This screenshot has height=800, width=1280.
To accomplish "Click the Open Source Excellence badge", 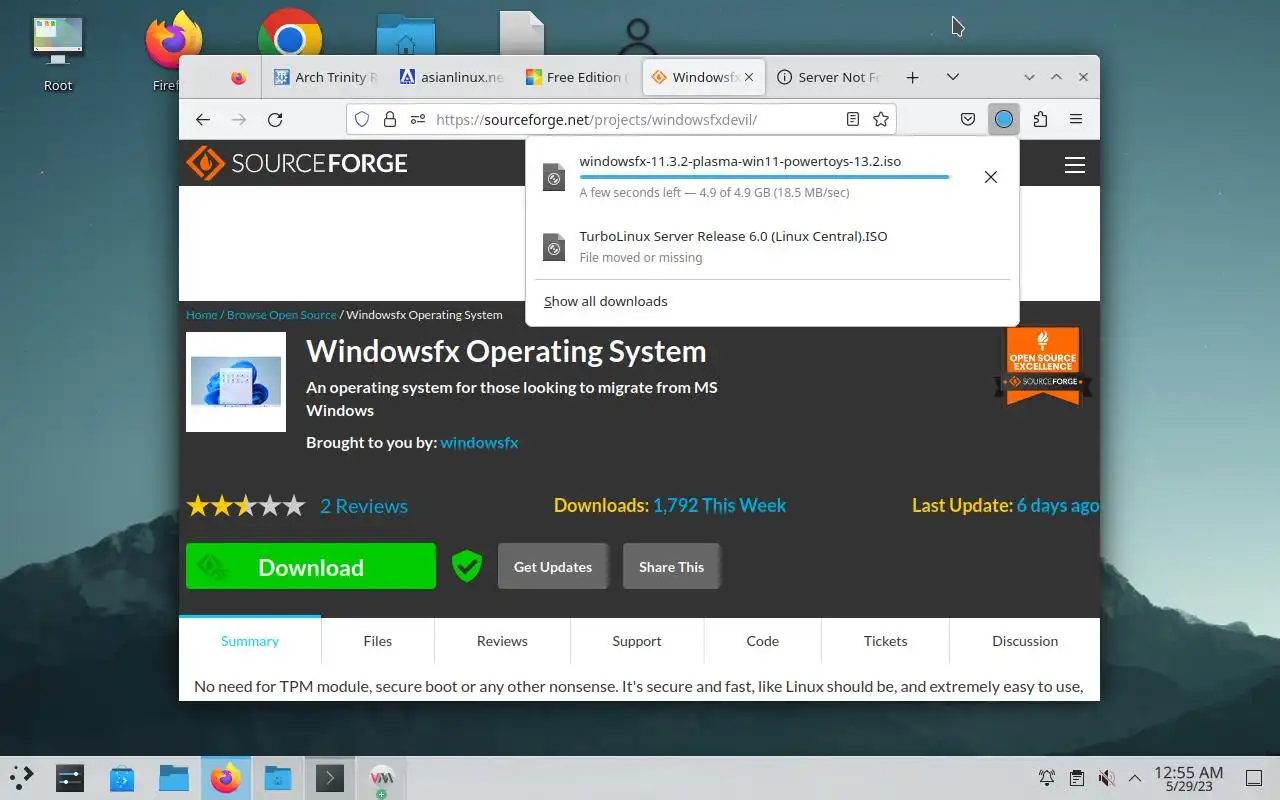I will coord(1043,367).
